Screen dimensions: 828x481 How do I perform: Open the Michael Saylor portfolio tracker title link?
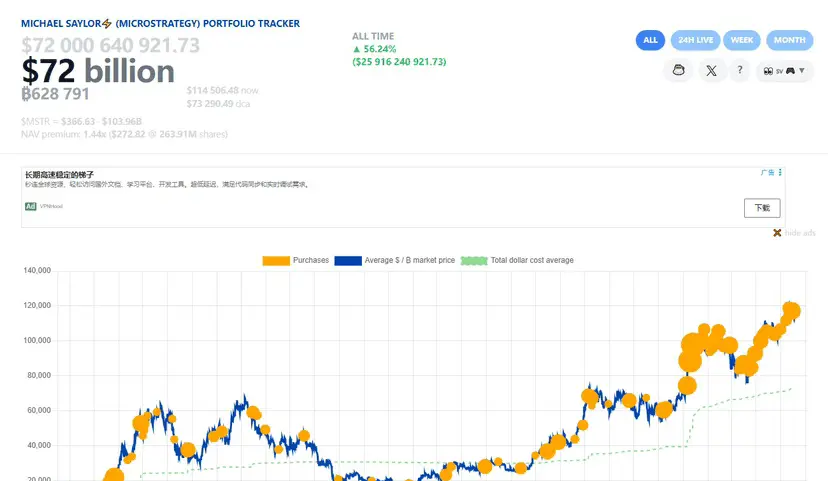(x=160, y=24)
